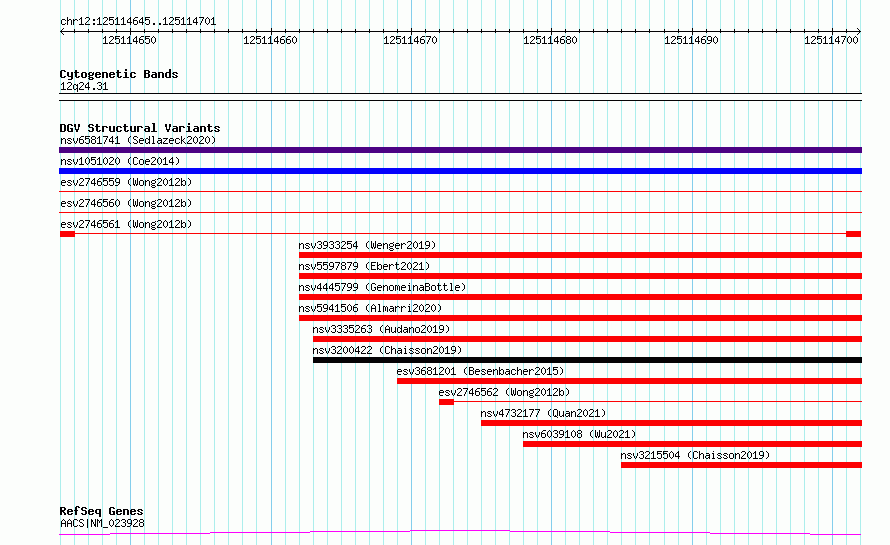The width and height of the screenshot is (890, 545).
Task: Click ruler position 125114700
Action: (831, 40)
